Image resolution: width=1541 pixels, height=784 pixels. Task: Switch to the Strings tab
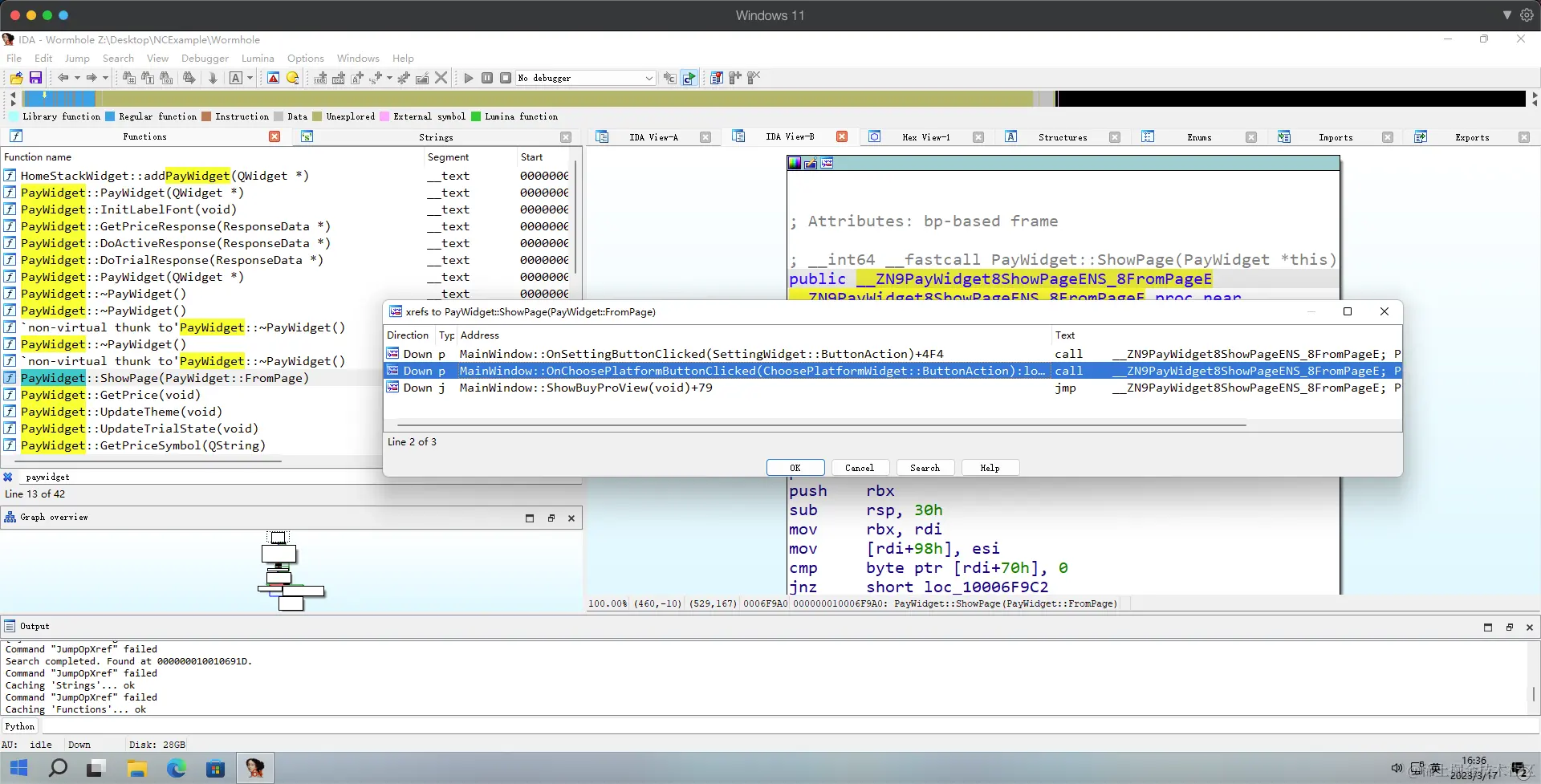point(436,137)
